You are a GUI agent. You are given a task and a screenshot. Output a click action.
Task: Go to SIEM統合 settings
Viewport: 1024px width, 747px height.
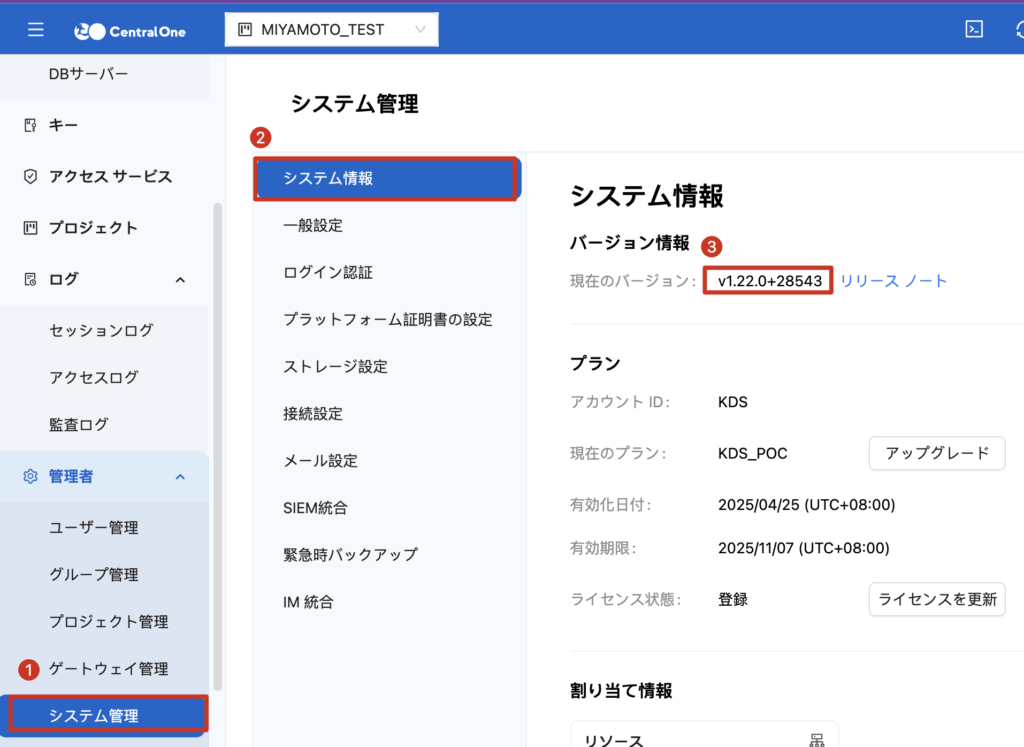tap(315, 508)
